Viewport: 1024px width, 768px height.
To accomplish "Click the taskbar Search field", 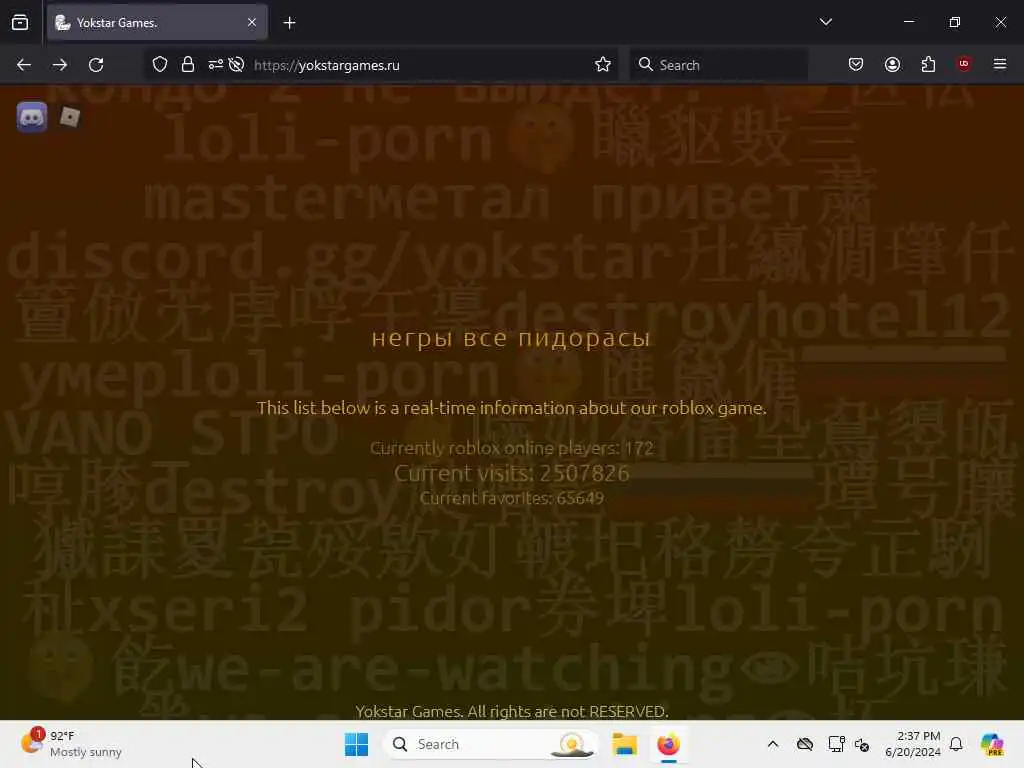I will point(490,744).
